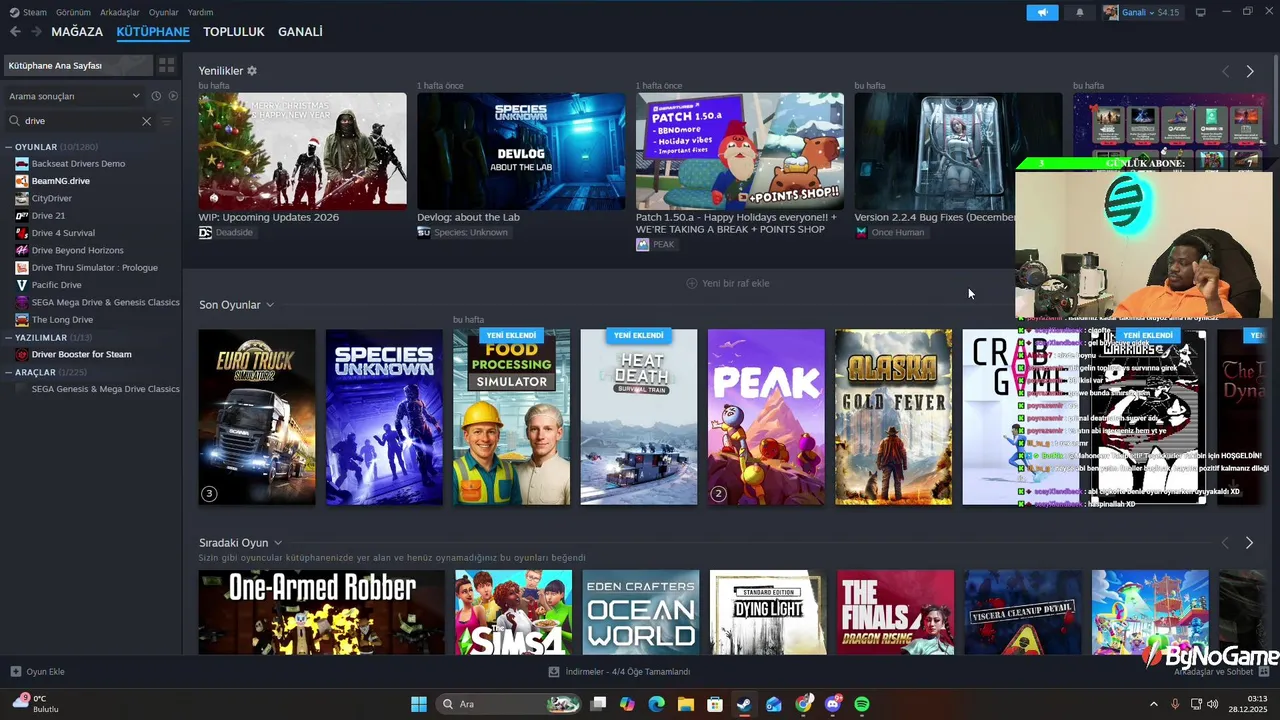Switch to the GANALİ profile tab
This screenshot has height=720, width=1280.
click(300, 32)
